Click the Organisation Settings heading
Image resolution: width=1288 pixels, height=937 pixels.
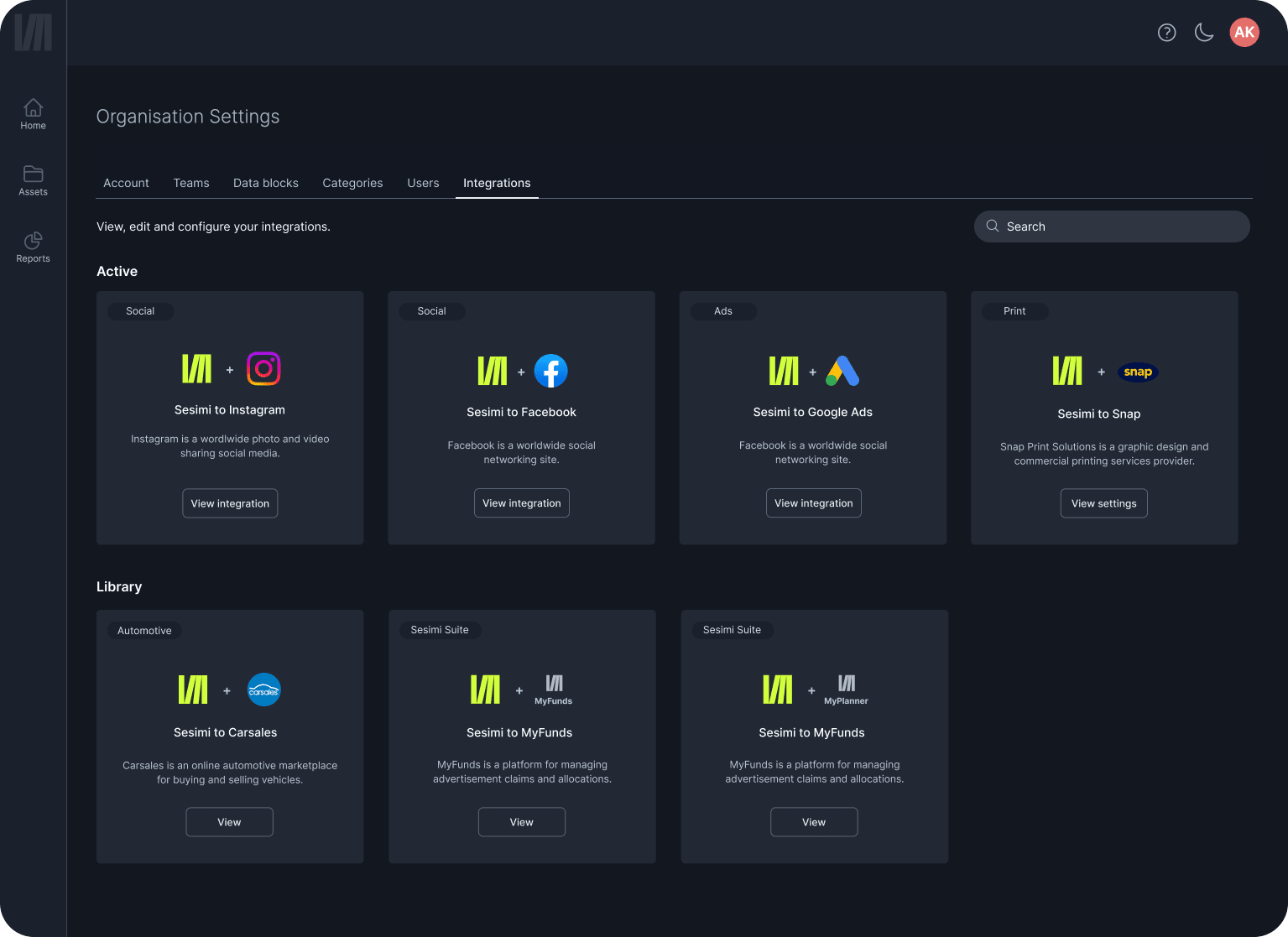point(188,117)
